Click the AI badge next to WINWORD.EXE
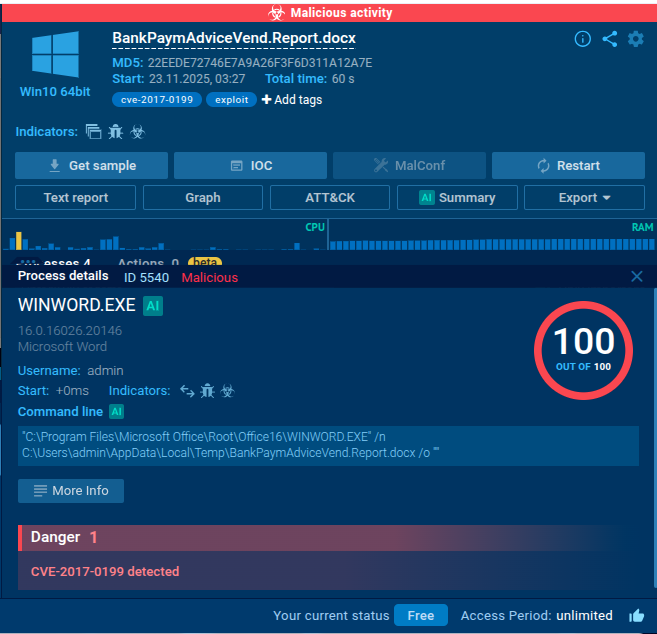 point(153,305)
